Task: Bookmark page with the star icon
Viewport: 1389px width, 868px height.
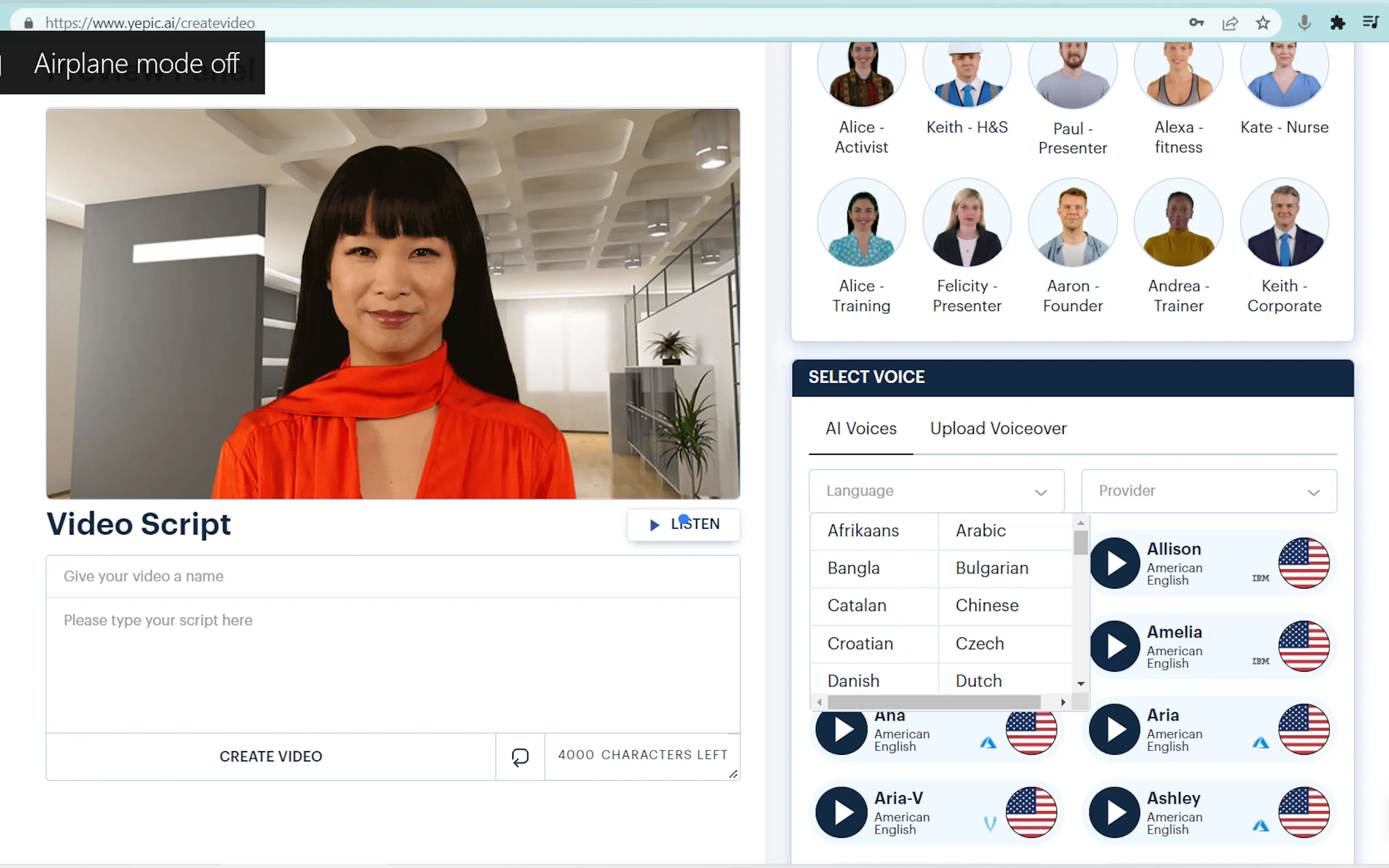Action: (x=1263, y=23)
